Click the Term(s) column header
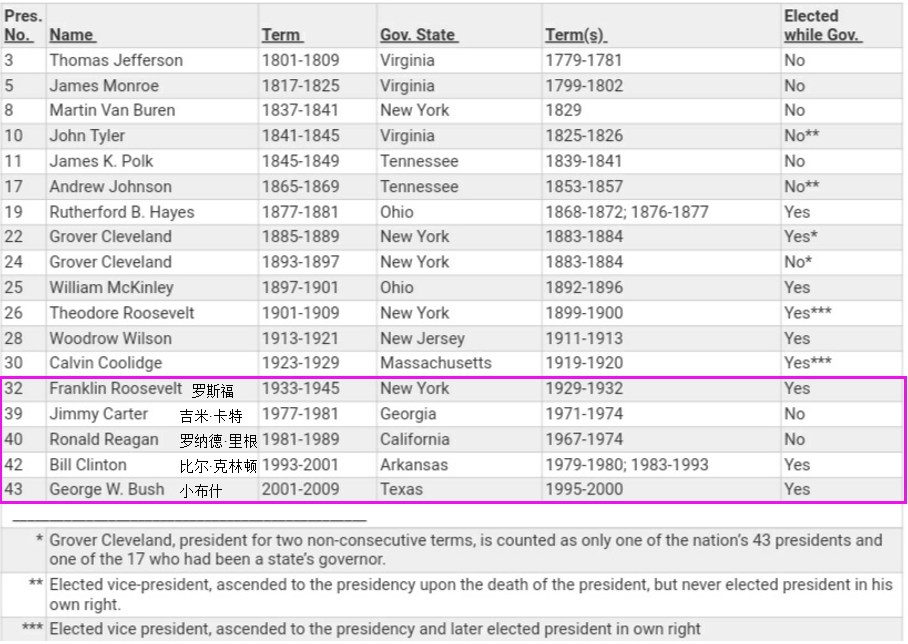The width and height of the screenshot is (908, 644). pos(575,35)
